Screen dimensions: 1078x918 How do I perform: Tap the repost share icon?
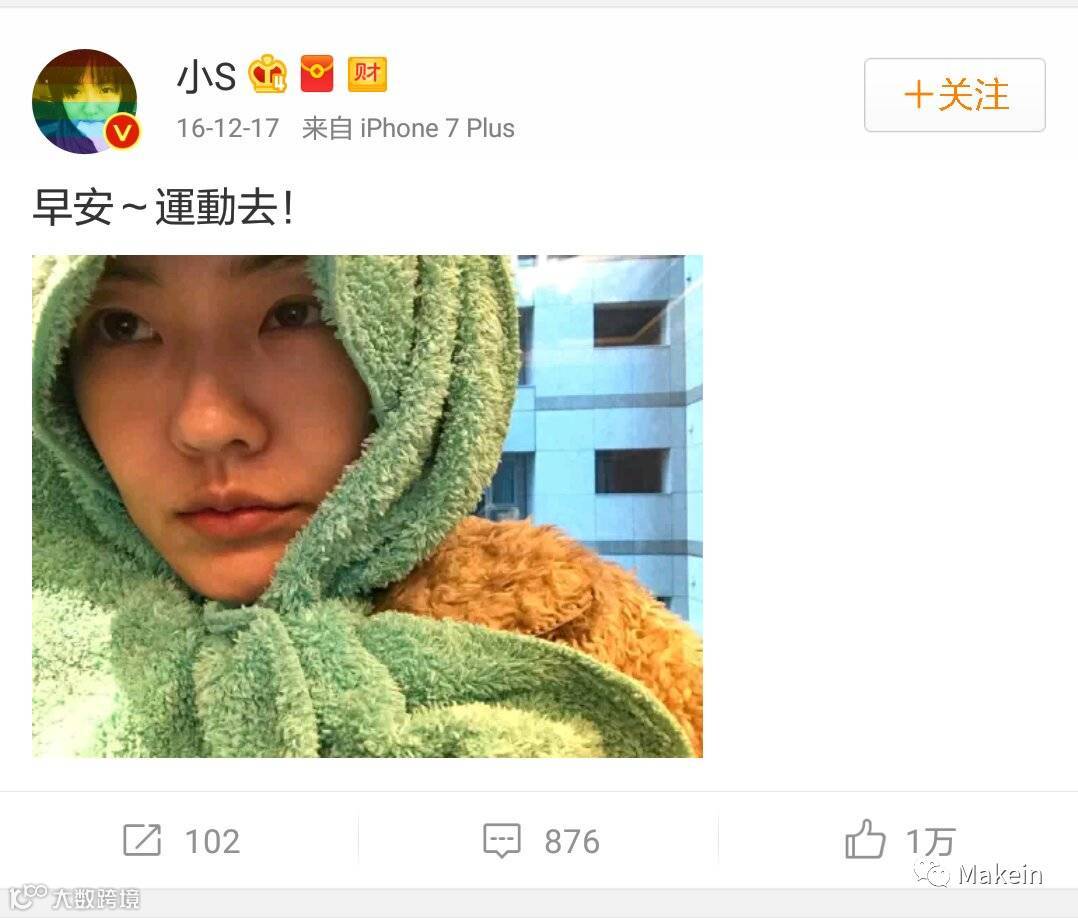[142, 840]
